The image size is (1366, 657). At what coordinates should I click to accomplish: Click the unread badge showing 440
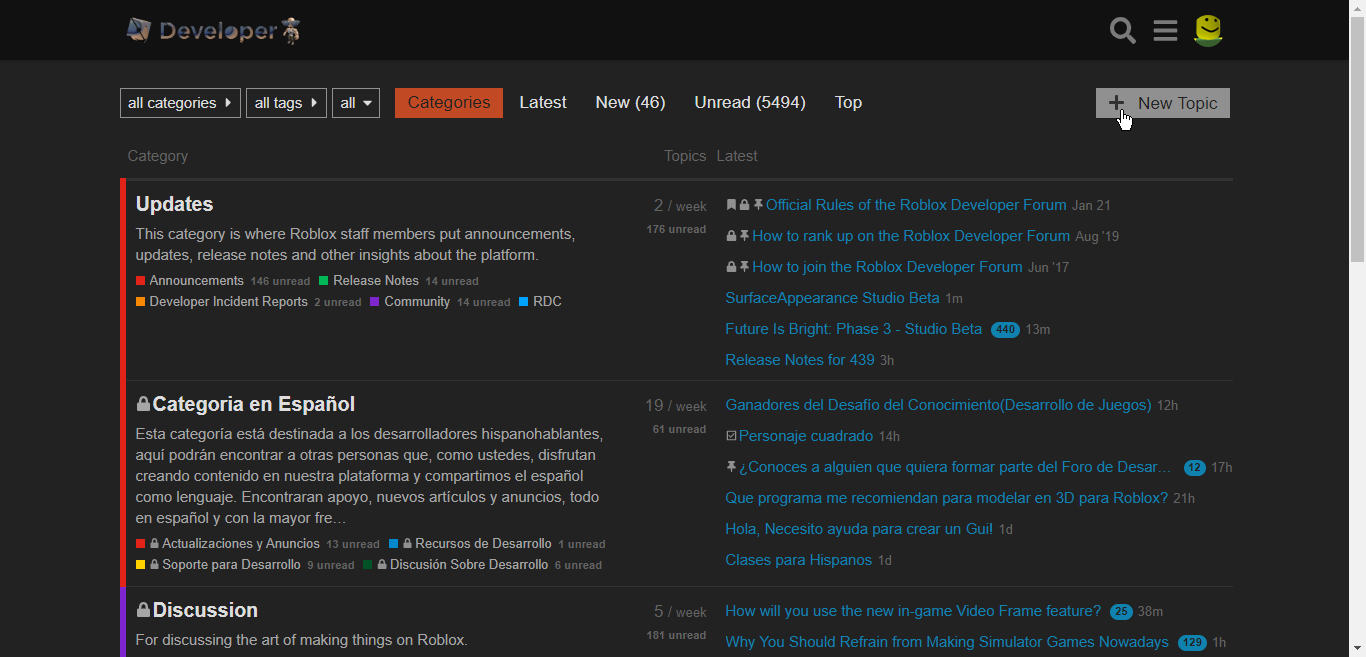[x=1005, y=330]
